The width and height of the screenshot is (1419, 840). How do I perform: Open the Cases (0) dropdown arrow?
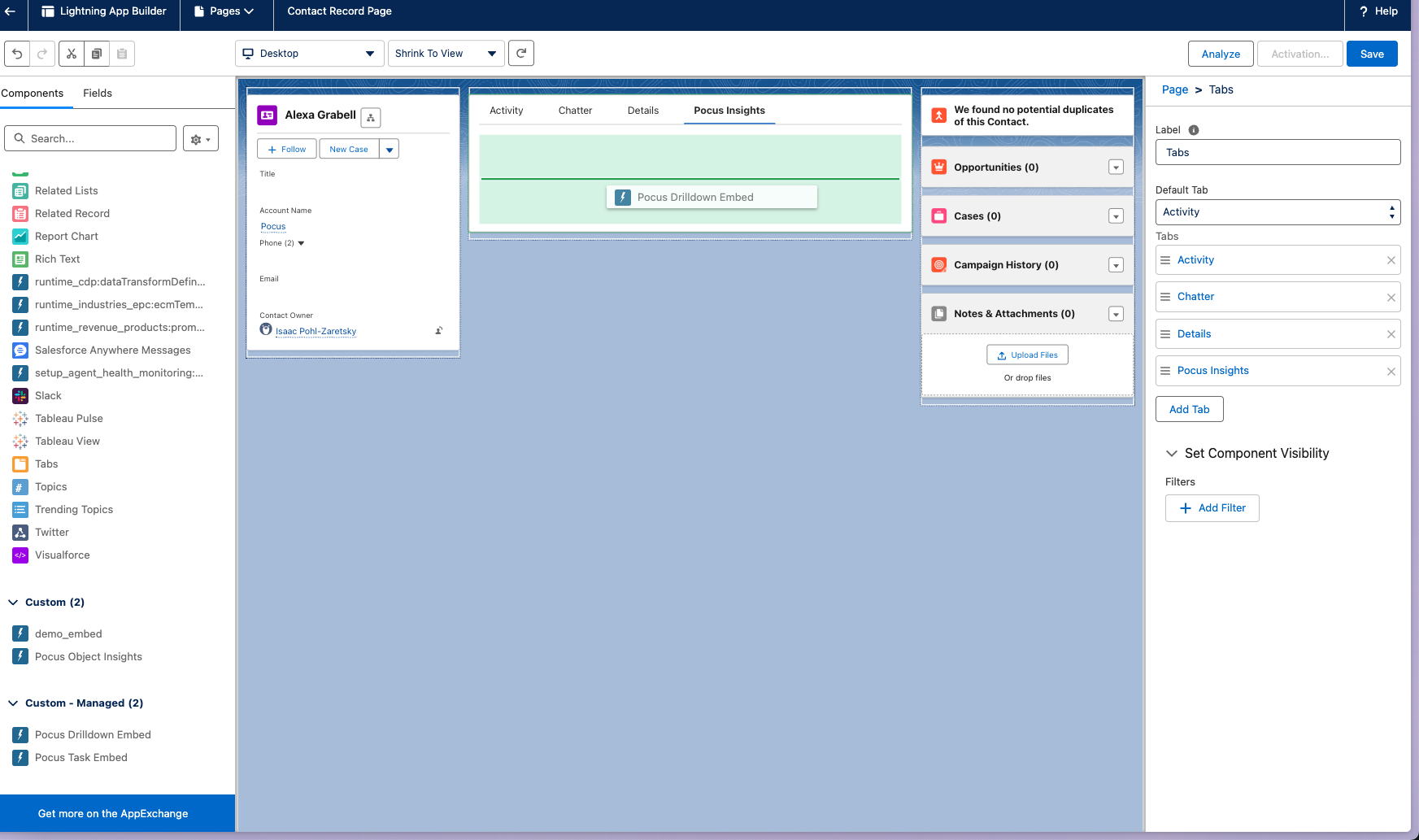tap(1116, 216)
